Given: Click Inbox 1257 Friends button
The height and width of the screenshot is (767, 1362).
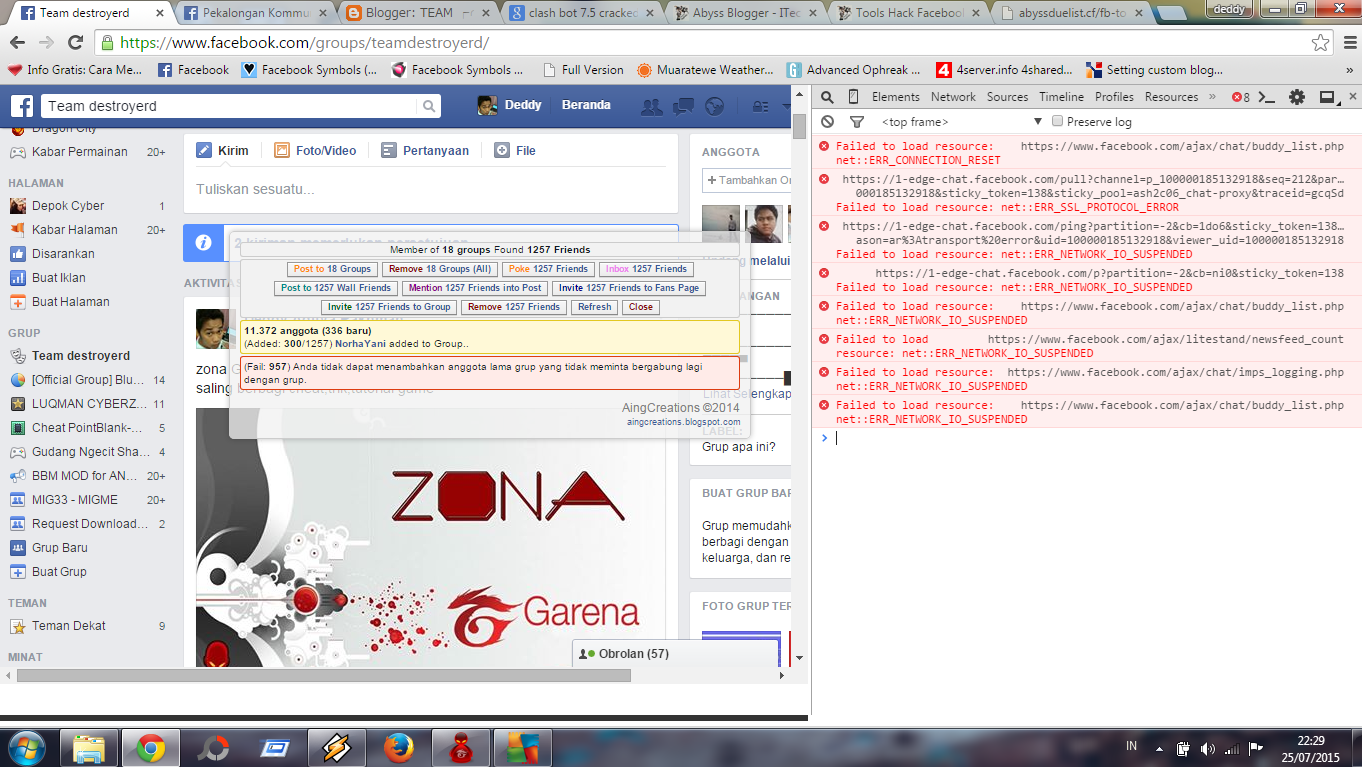Looking at the screenshot, I should [646, 269].
